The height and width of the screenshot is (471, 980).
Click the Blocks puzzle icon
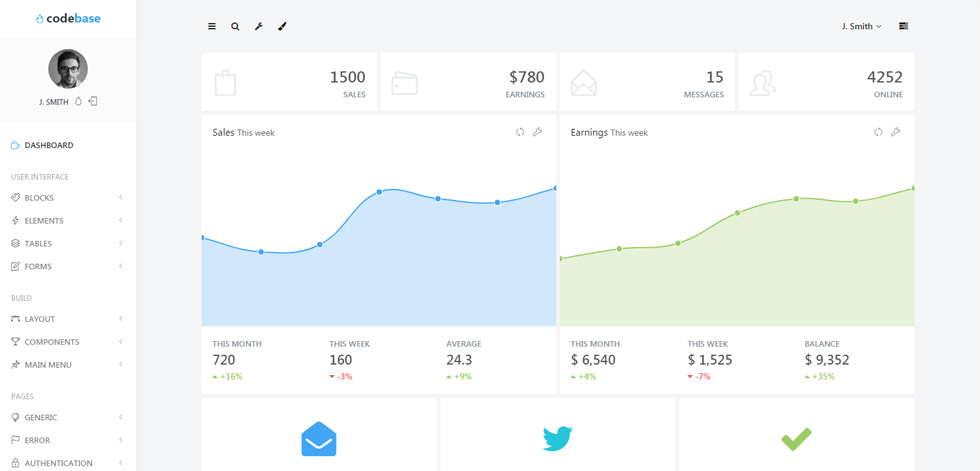pos(16,197)
